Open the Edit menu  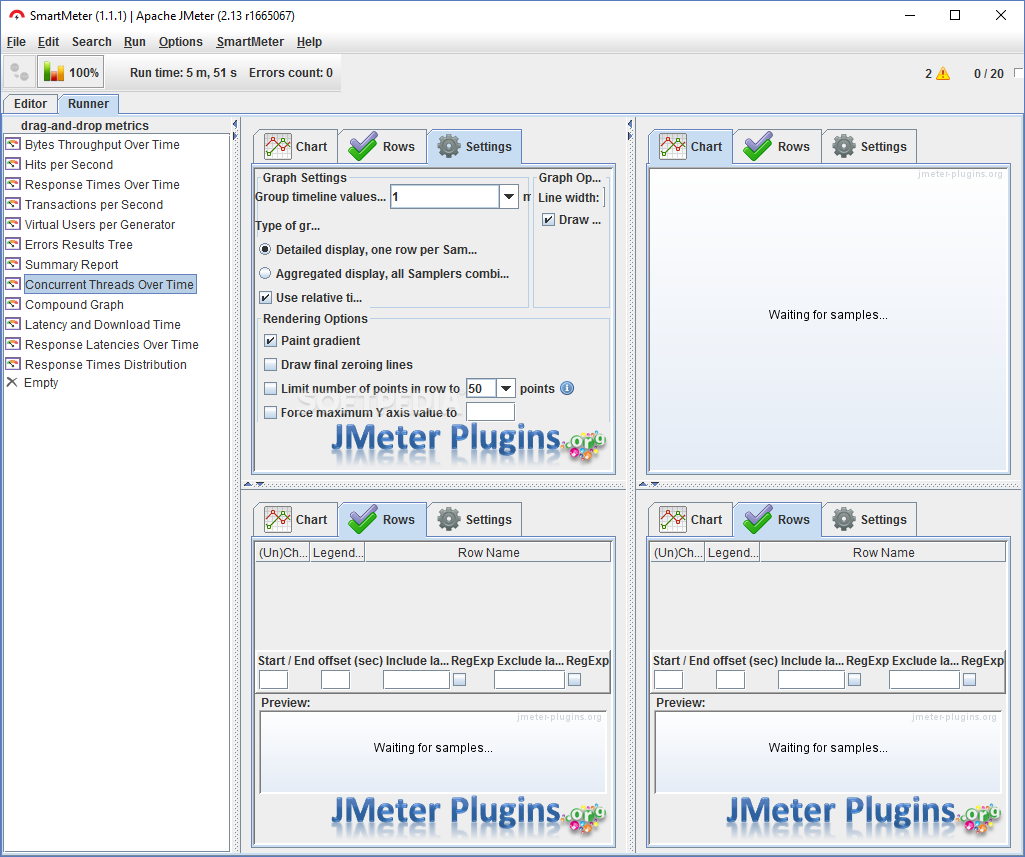pos(48,42)
